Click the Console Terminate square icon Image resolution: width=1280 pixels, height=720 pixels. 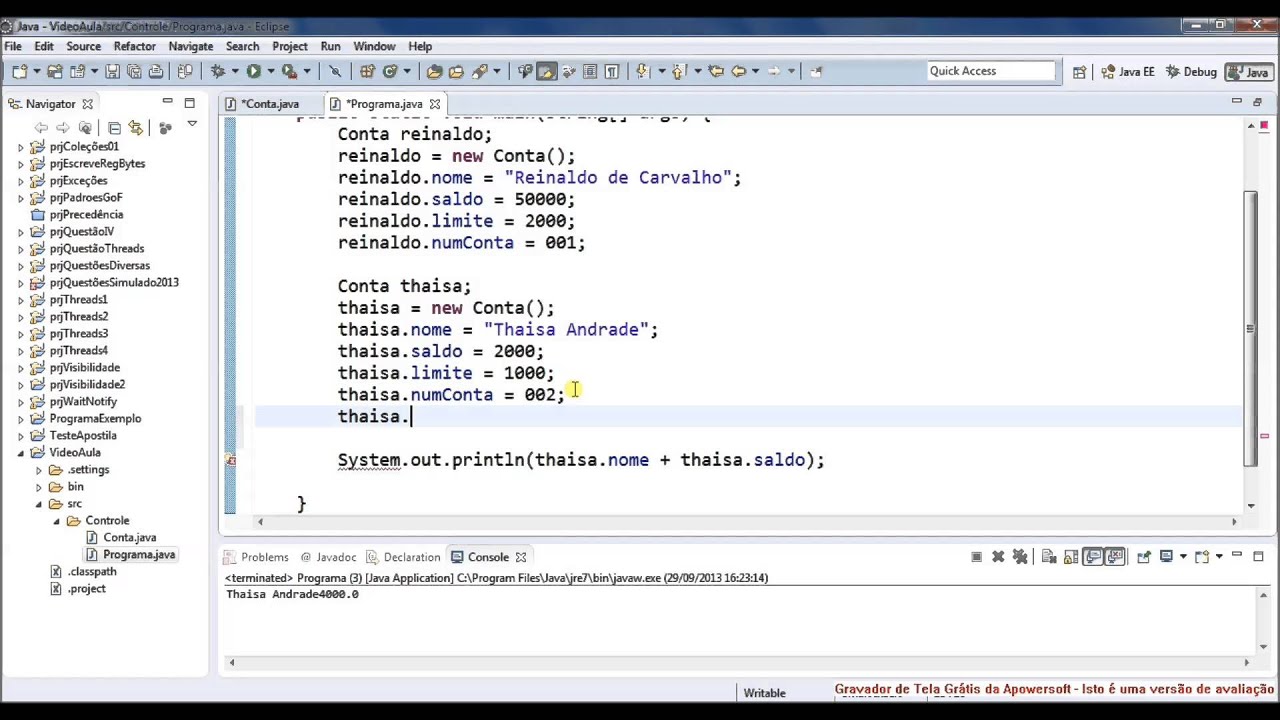point(976,557)
